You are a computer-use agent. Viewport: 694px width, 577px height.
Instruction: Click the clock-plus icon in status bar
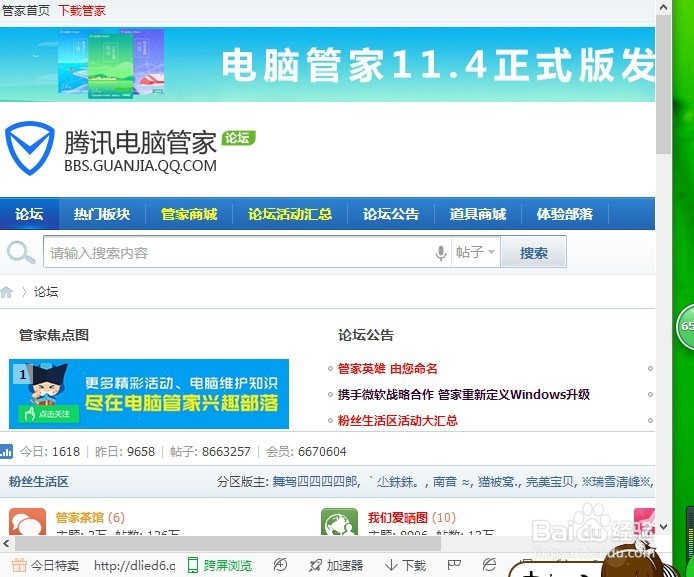pos(281,565)
